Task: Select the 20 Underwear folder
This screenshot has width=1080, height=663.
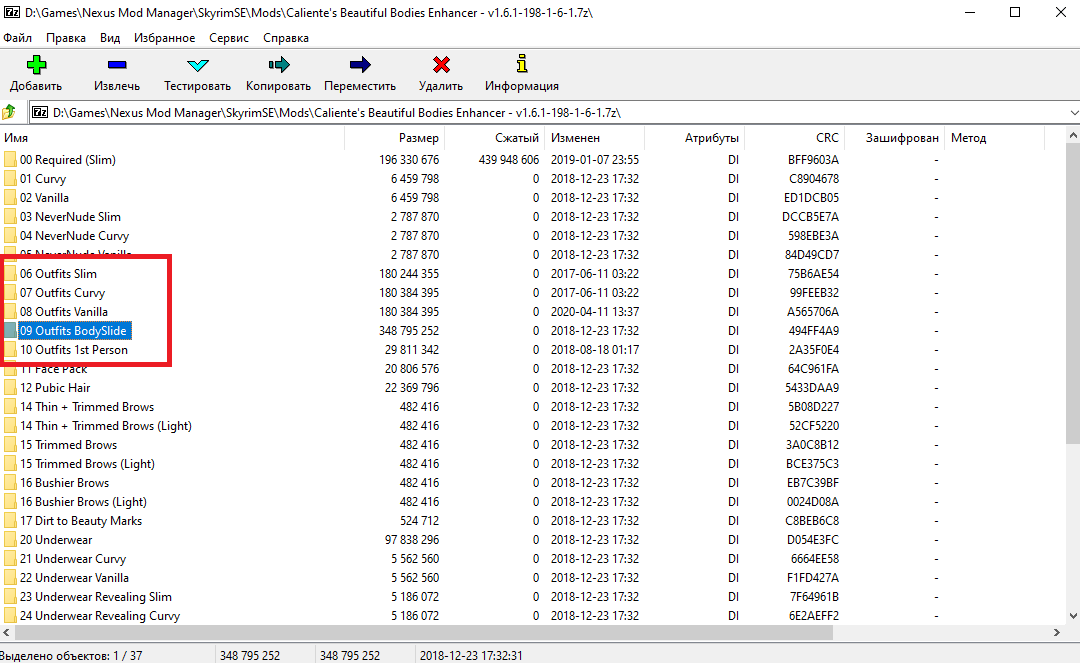Action: (55, 540)
